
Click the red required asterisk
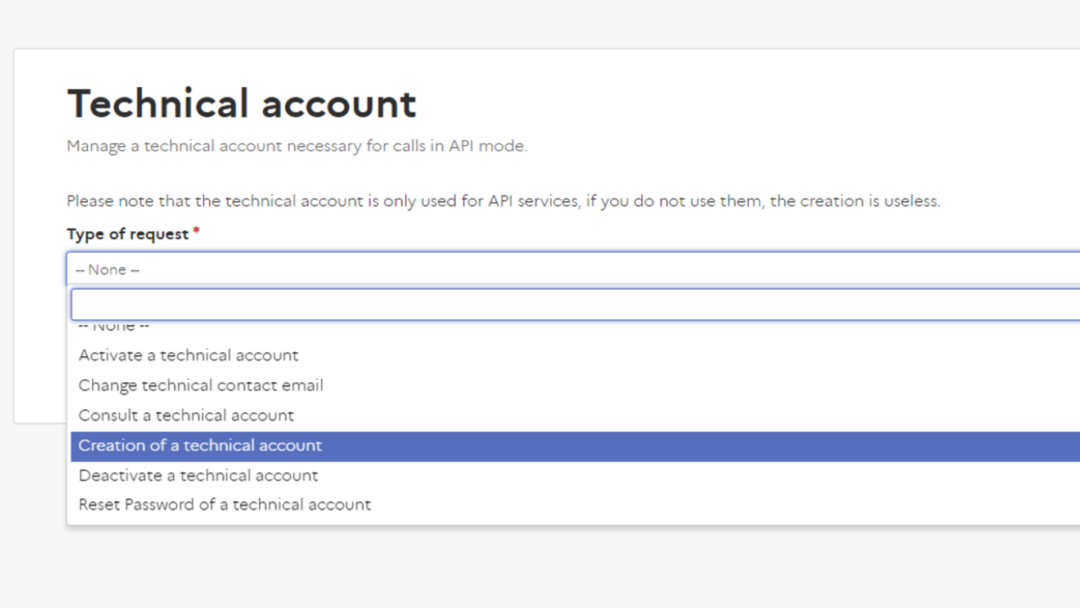(x=196, y=232)
